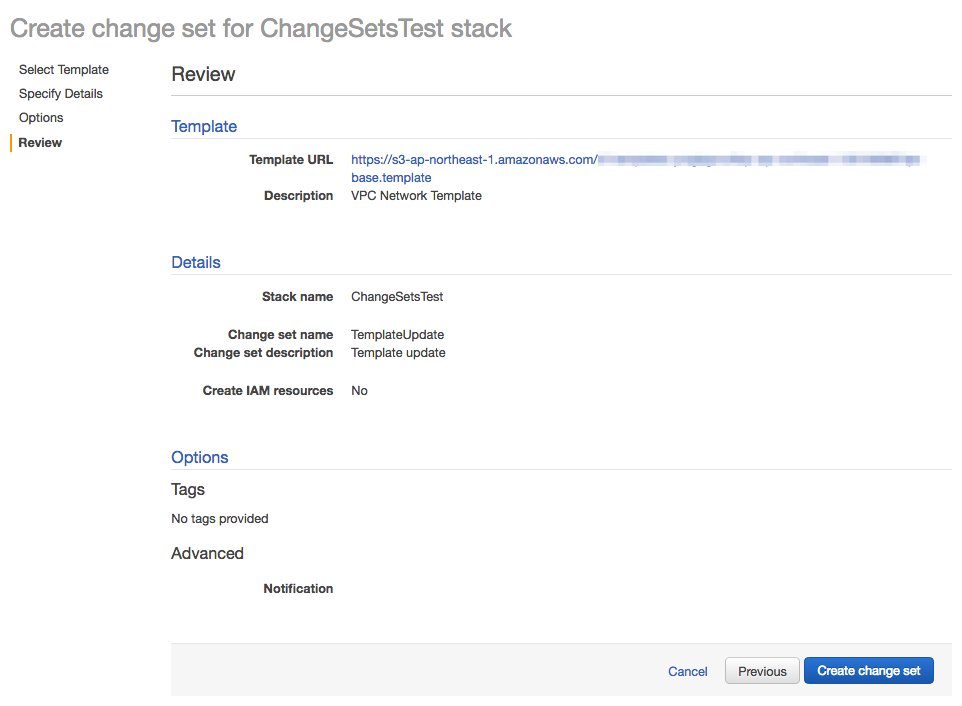Viewport: 962px width, 706px height.
Task: Click the No tags provided text
Action: coord(219,518)
